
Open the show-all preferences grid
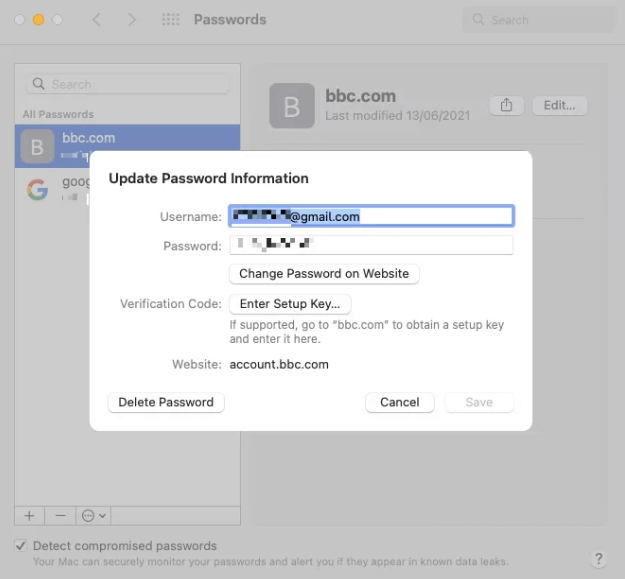171,19
